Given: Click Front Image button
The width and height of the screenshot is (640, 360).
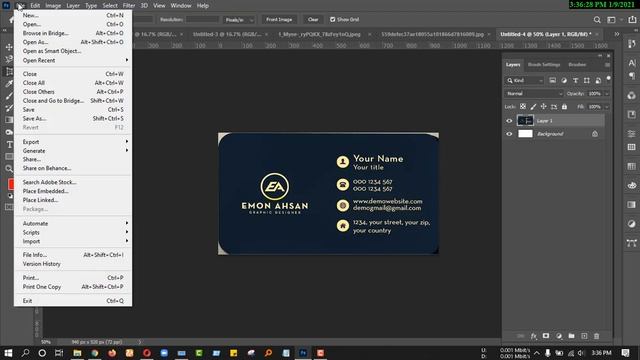Looking at the screenshot, I should pos(279,19).
